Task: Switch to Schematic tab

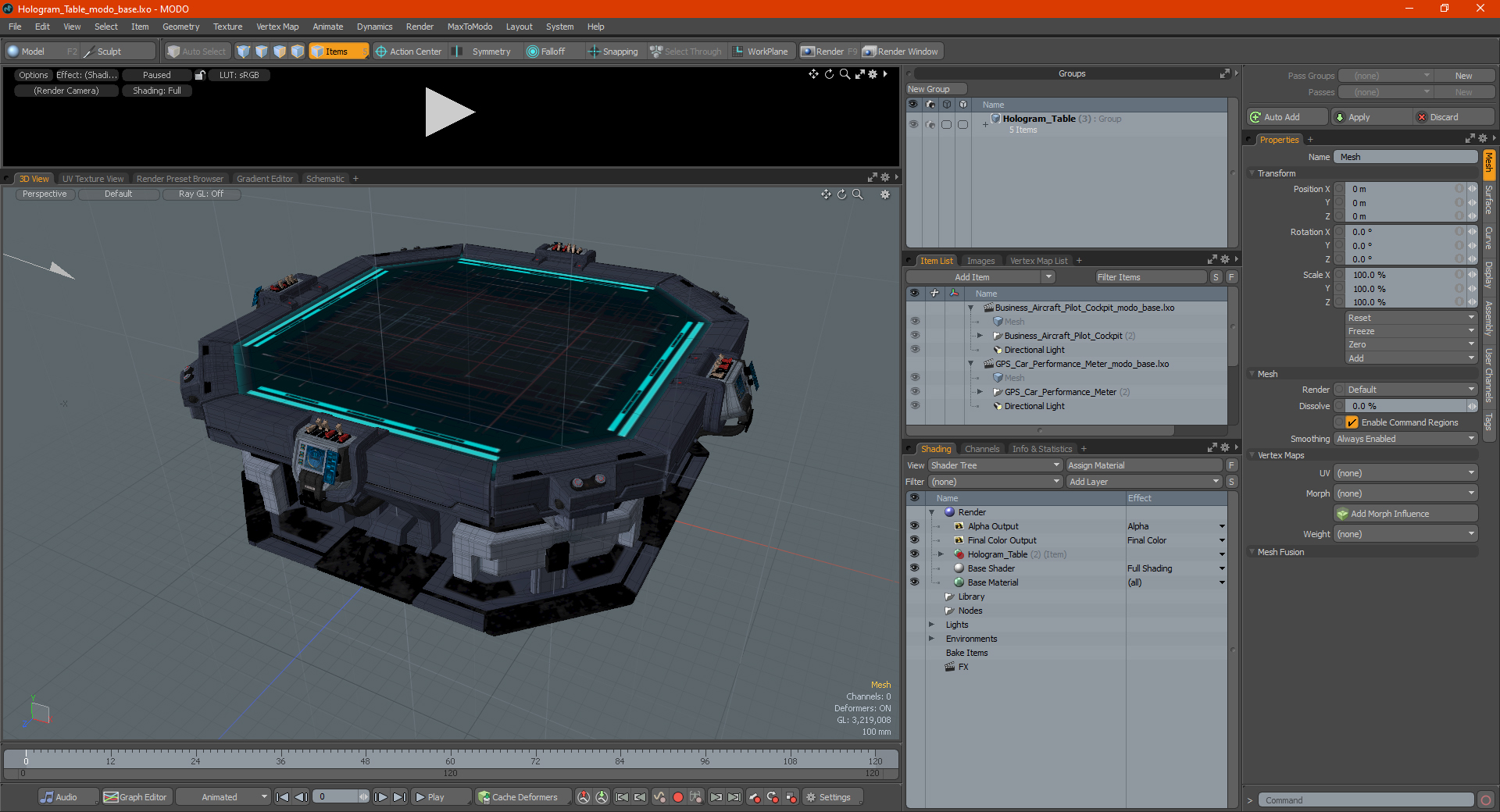Action: click(x=325, y=179)
